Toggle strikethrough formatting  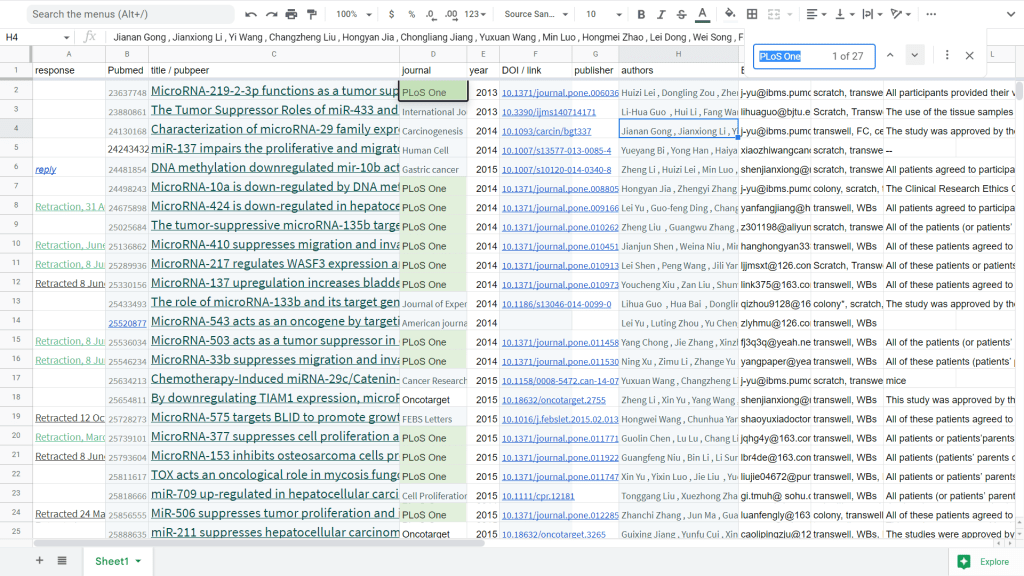[681, 14]
